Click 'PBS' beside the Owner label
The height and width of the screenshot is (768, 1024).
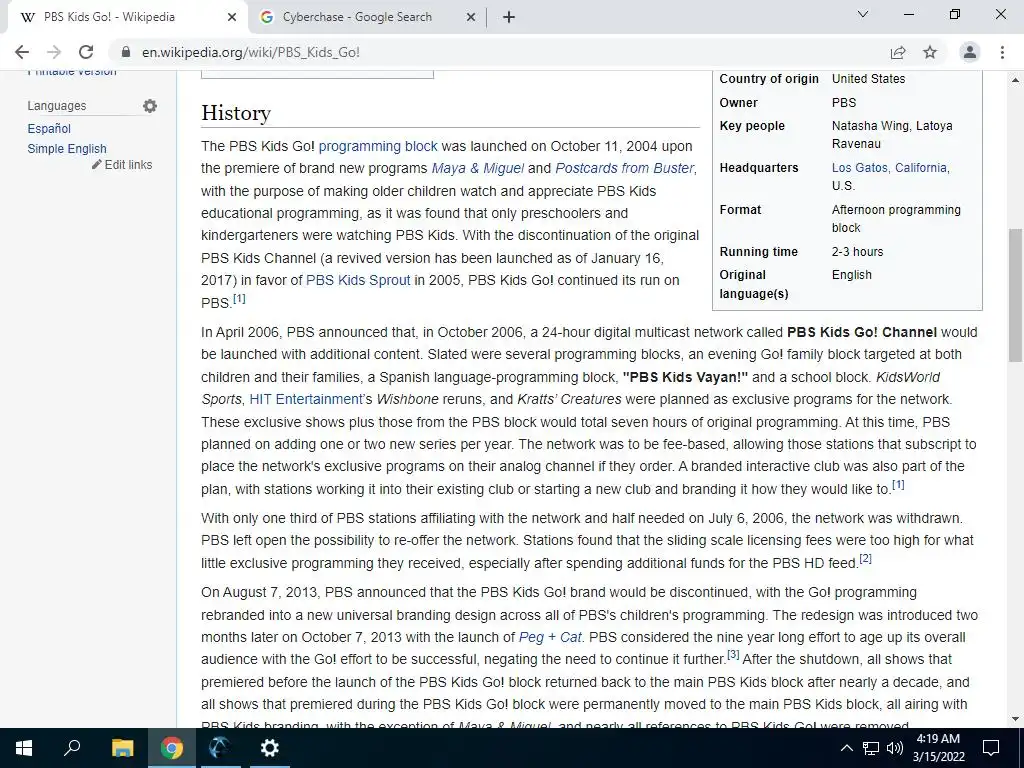(x=844, y=103)
